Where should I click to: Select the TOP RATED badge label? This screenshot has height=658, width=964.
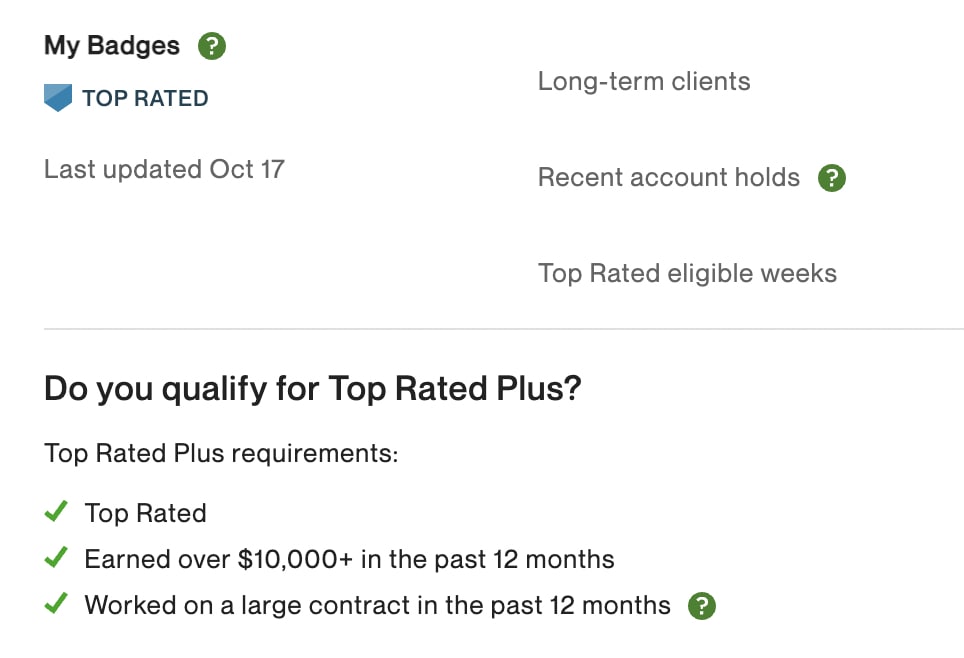point(145,98)
